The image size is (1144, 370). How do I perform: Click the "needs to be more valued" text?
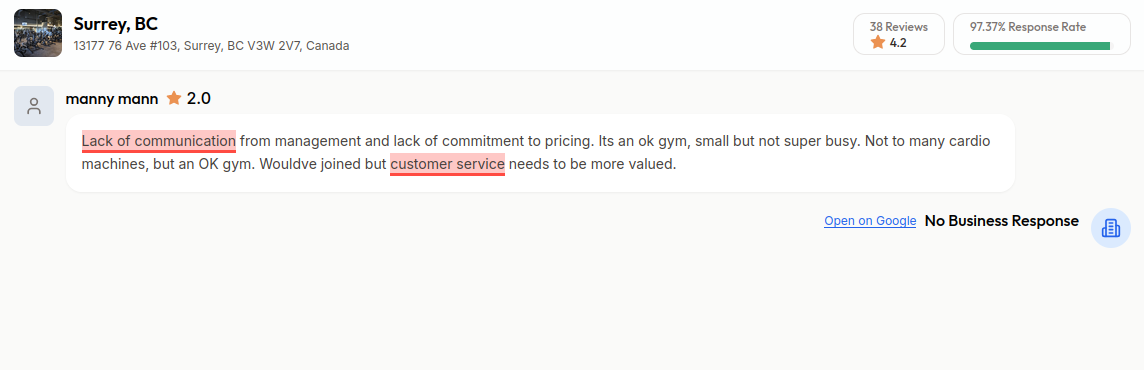point(592,164)
